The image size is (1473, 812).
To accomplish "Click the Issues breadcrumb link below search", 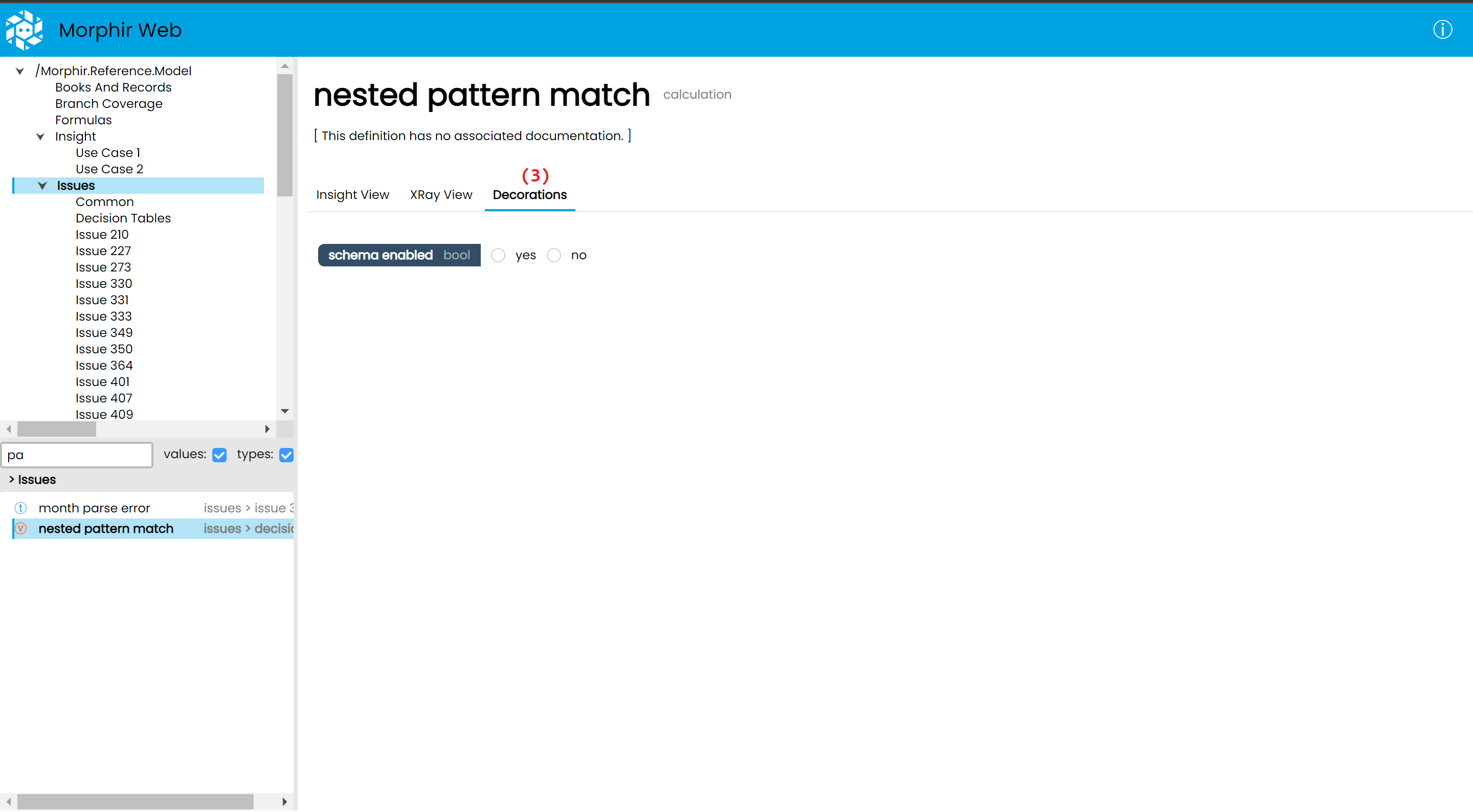I will [37, 480].
